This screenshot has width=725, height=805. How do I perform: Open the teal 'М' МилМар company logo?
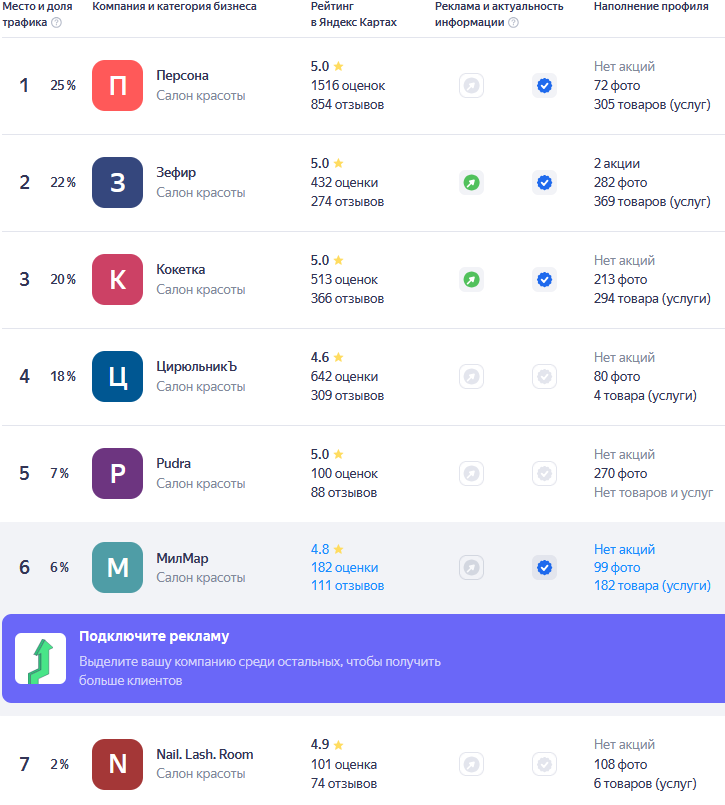pyautogui.click(x=117, y=568)
